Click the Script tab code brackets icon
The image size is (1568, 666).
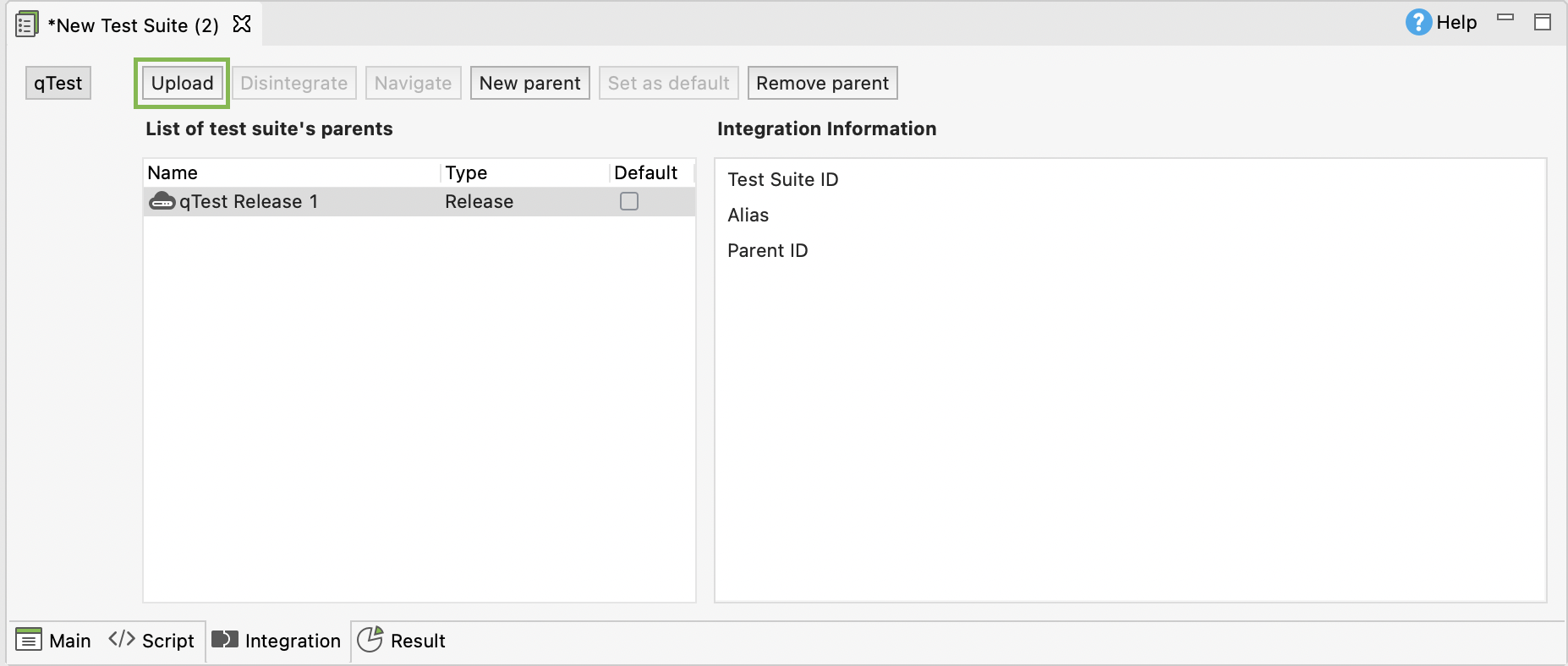pos(122,639)
